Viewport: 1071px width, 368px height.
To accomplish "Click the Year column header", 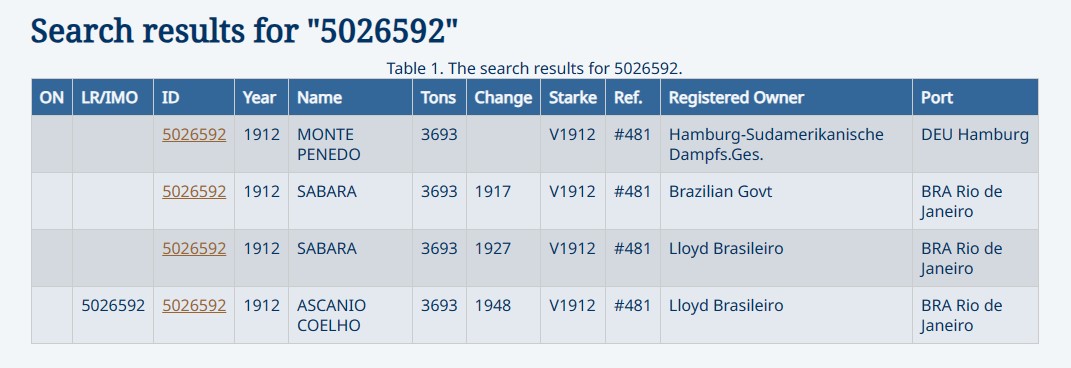I will click(x=262, y=98).
